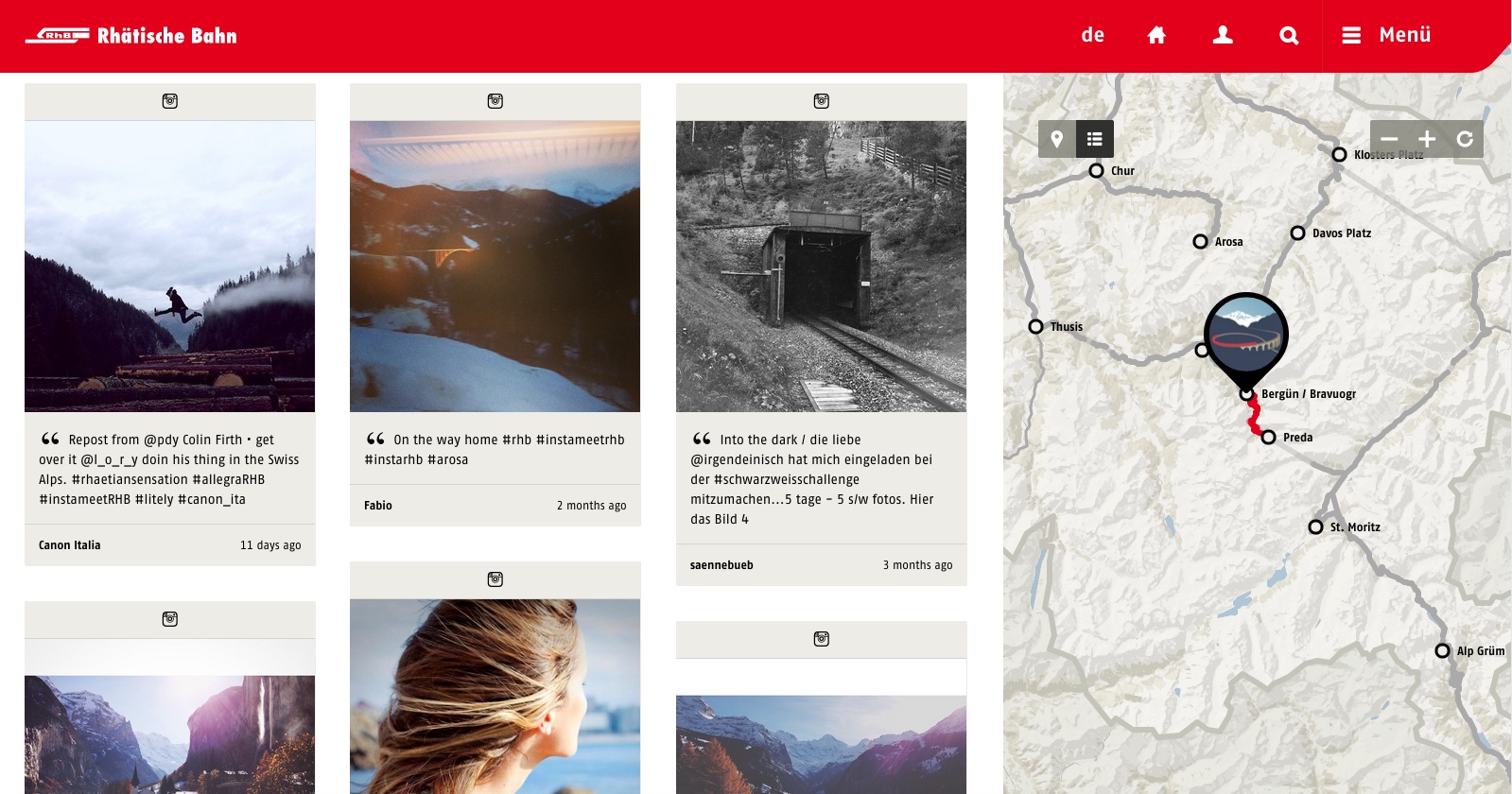Click the Canon Italia author name

(70, 545)
